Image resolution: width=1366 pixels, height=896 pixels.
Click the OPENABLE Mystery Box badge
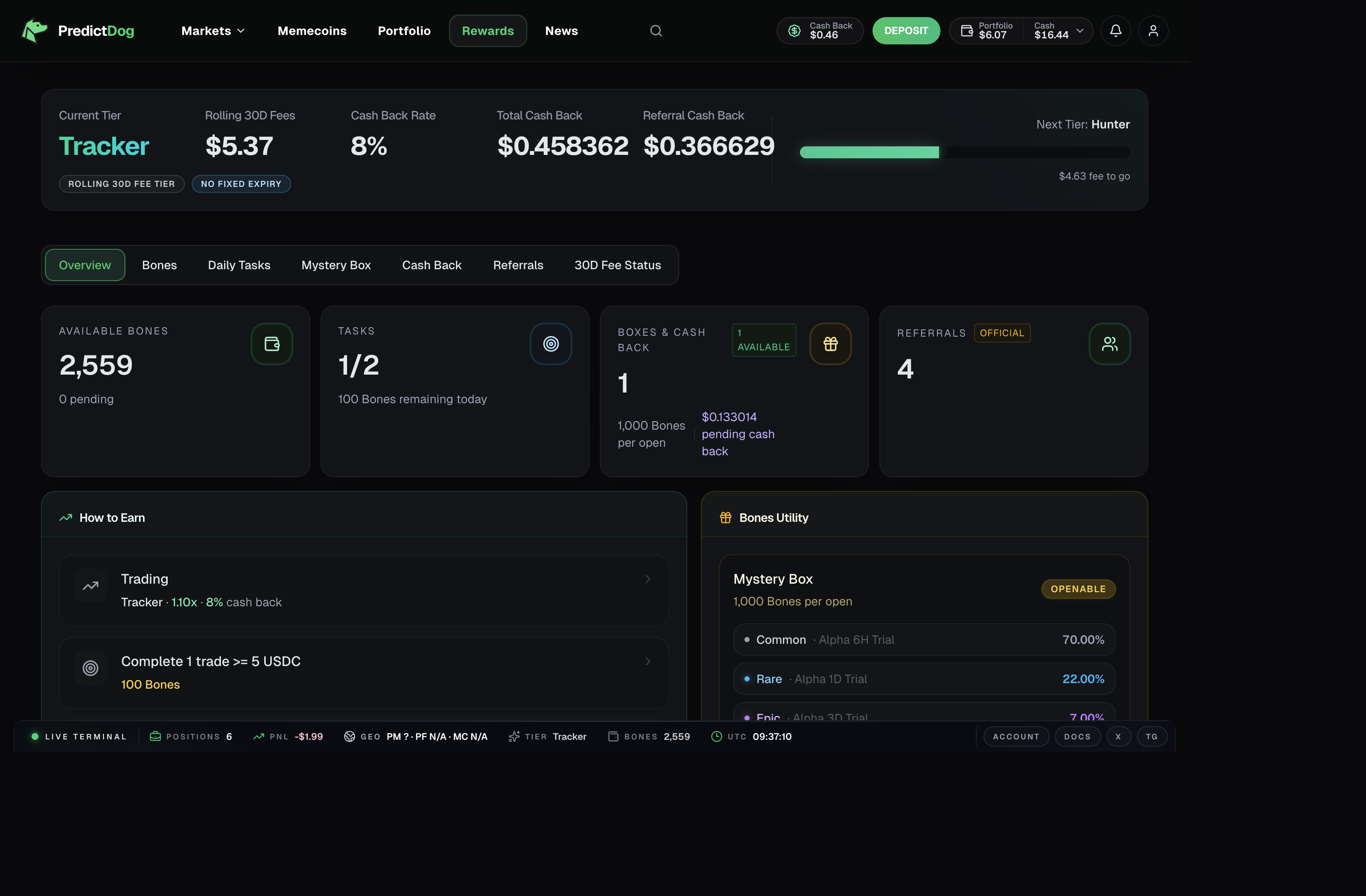point(1078,589)
